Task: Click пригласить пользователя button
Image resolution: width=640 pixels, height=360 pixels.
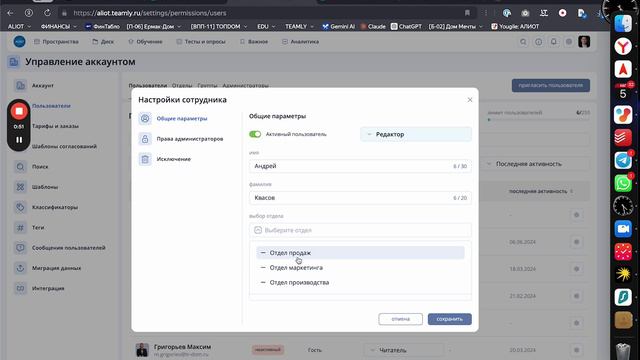Action: coord(551,85)
